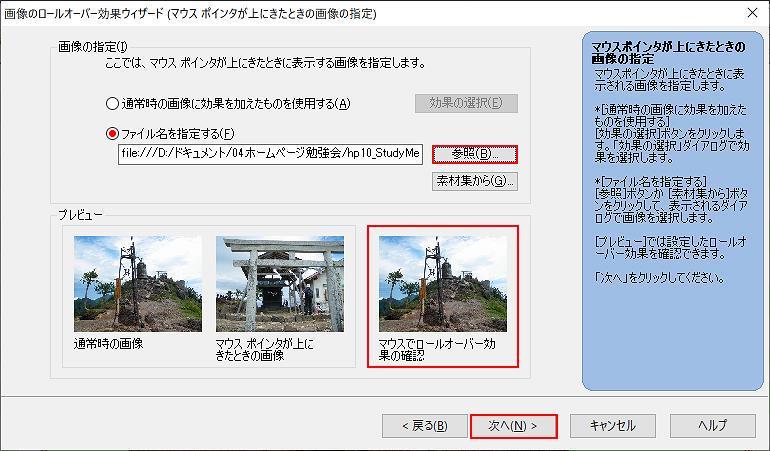Select '通常時の画像に効果を加えたものを使用する' radio button
The height and width of the screenshot is (451, 770).
(x=112, y=104)
